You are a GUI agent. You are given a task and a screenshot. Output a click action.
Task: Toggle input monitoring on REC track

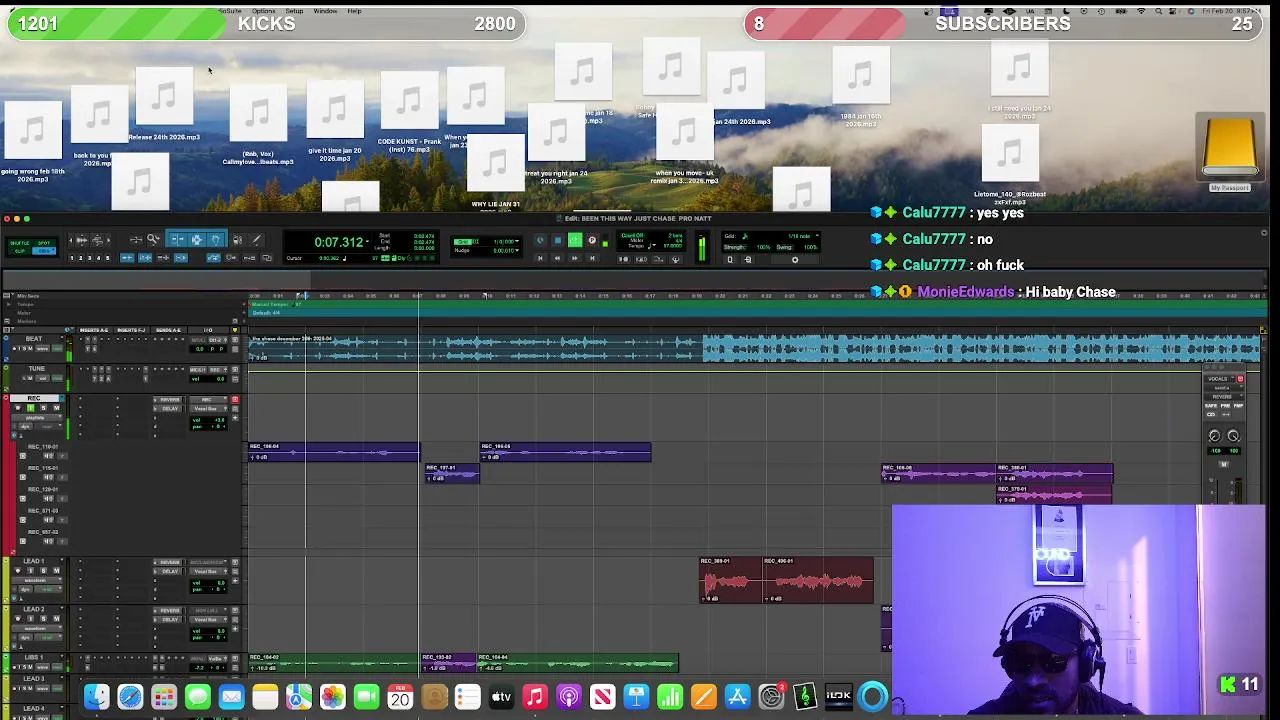coord(31,408)
